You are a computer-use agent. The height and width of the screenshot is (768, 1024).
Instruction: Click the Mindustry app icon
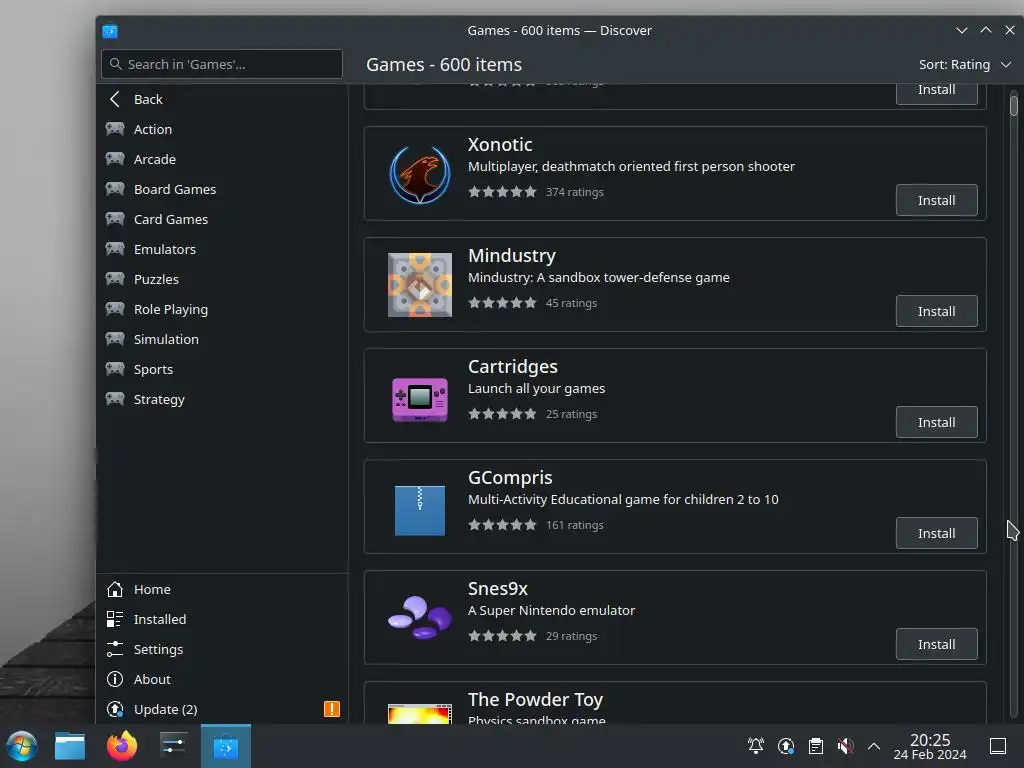[420, 285]
